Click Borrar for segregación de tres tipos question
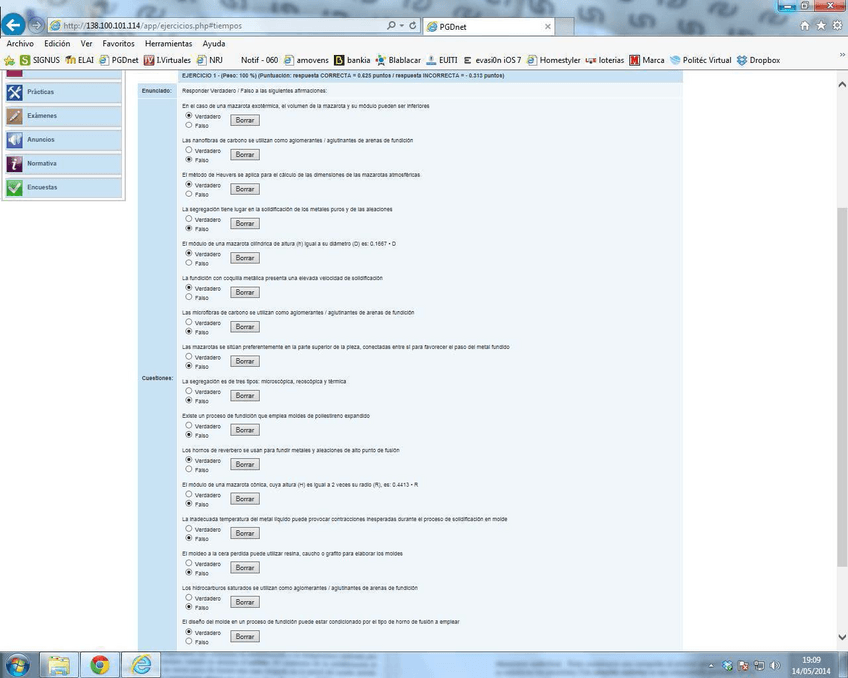This screenshot has height=678, width=848. pyautogui.click(x=244, y=396)
